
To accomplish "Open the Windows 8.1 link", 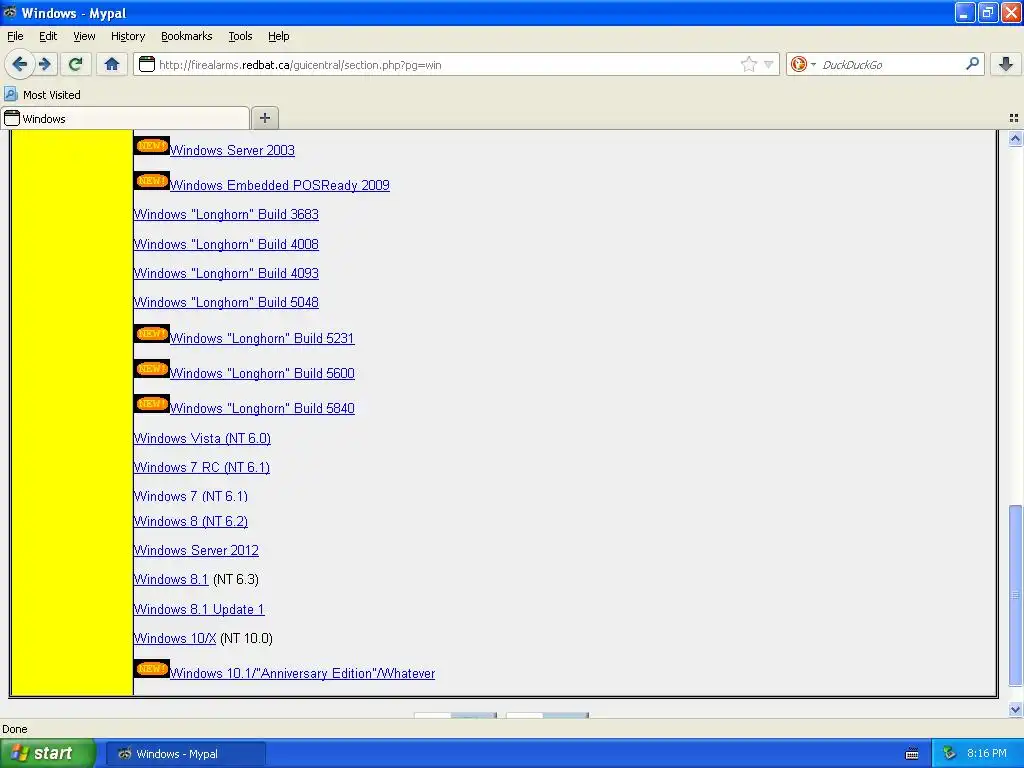I will [171, 580].
